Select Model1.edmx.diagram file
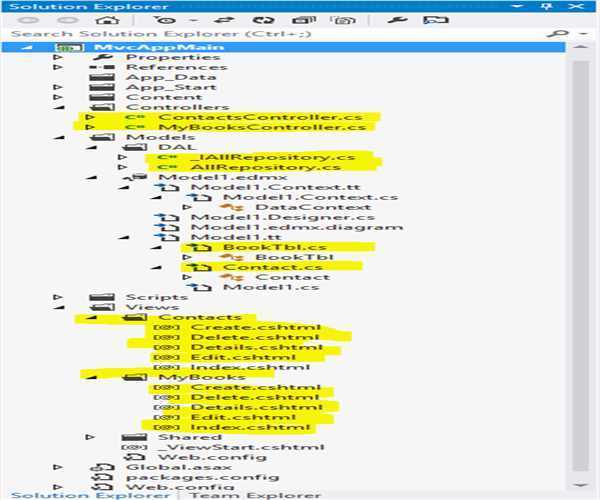600x500 pixels. click(296, 227)
